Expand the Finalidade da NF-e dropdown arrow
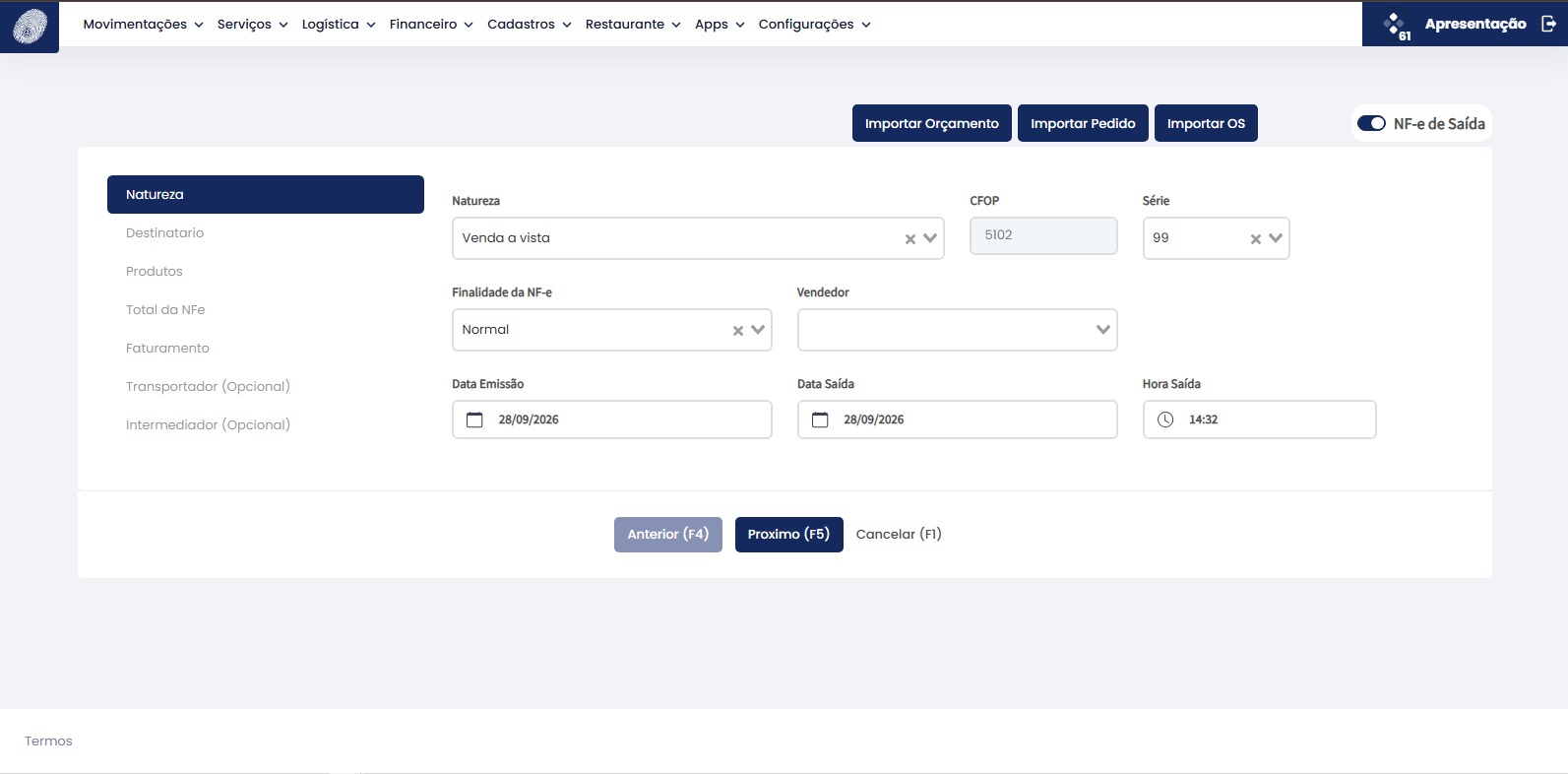 click(x=758, y=330)
